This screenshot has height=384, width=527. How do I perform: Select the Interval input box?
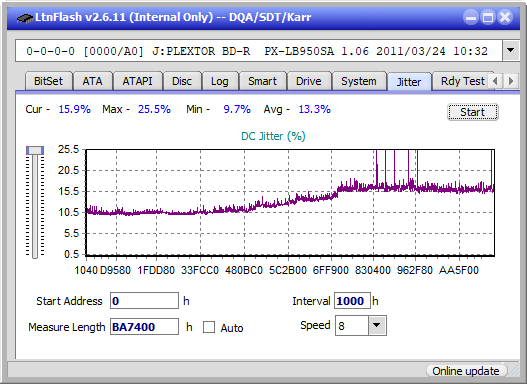[x=352, y=301]
